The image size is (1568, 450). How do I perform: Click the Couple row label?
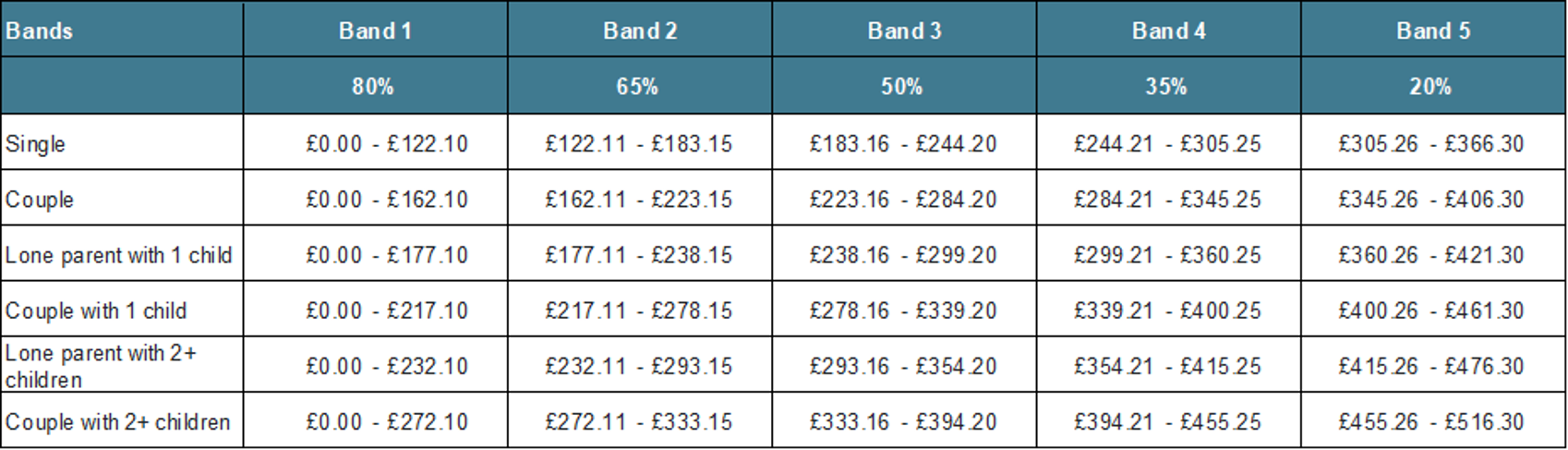[x=40, y=200]
